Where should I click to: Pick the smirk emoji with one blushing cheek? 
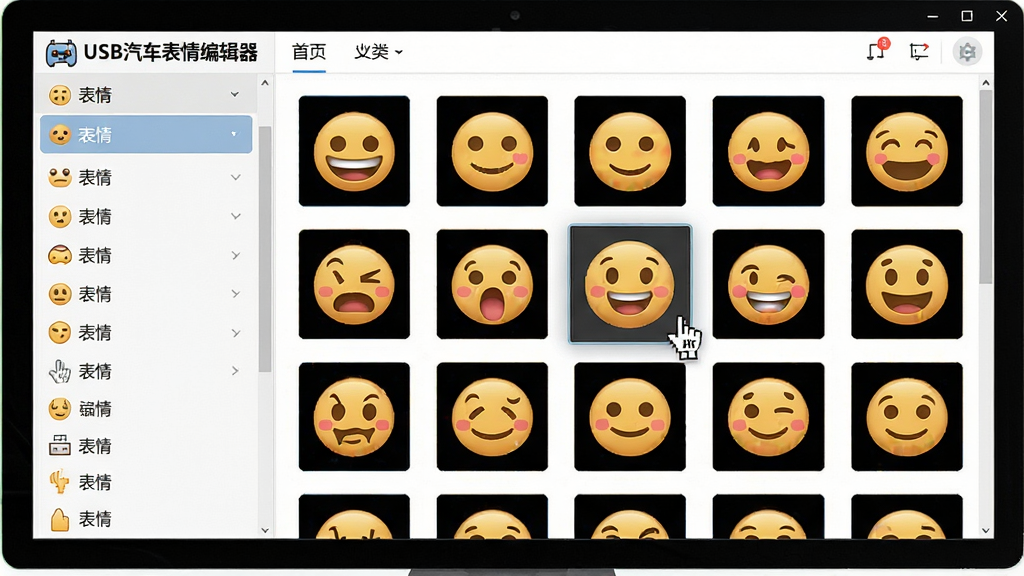pos(492,151)
